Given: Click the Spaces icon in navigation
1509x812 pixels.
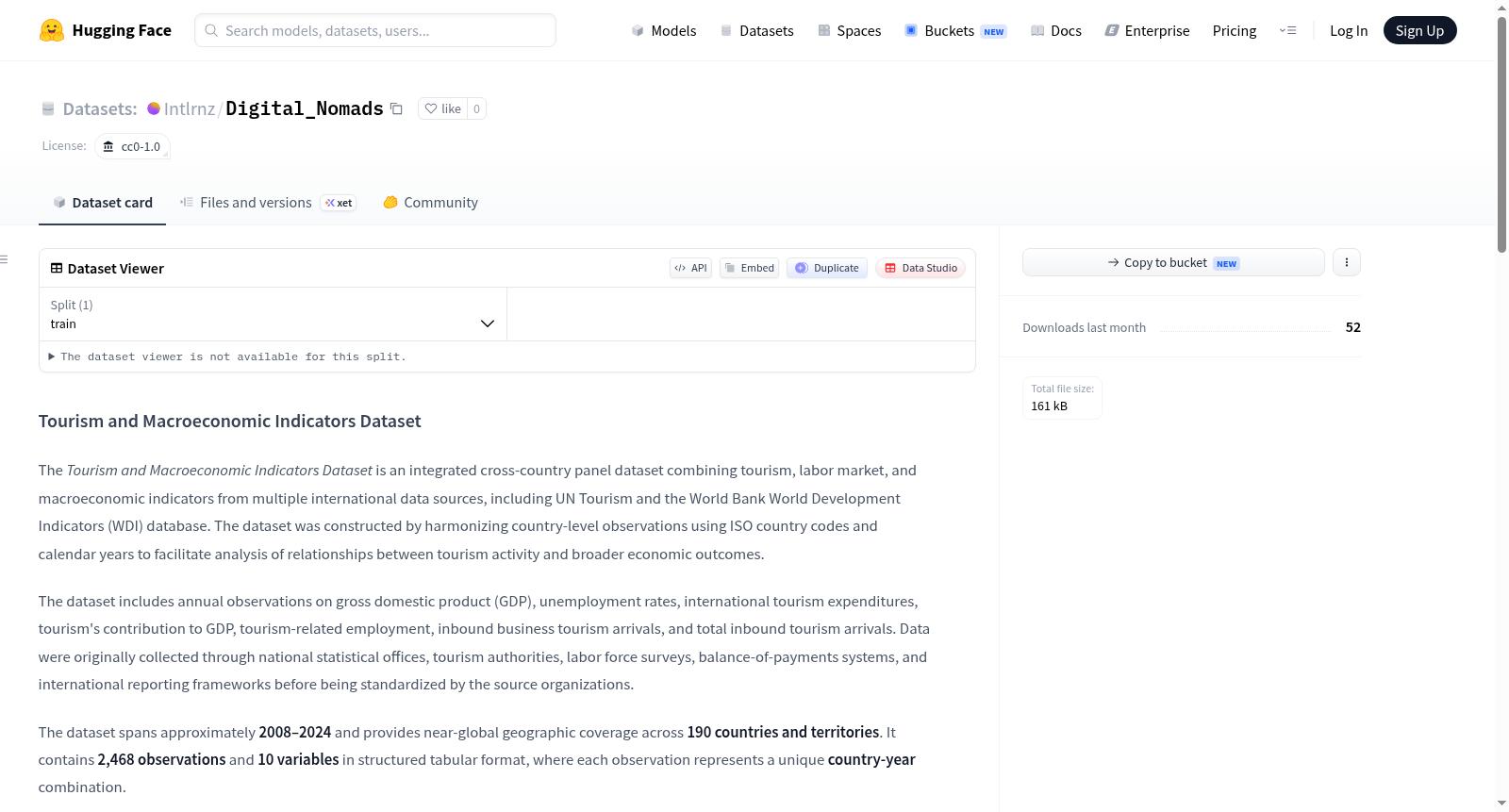Looking at the screenshot, I should 824,30.
